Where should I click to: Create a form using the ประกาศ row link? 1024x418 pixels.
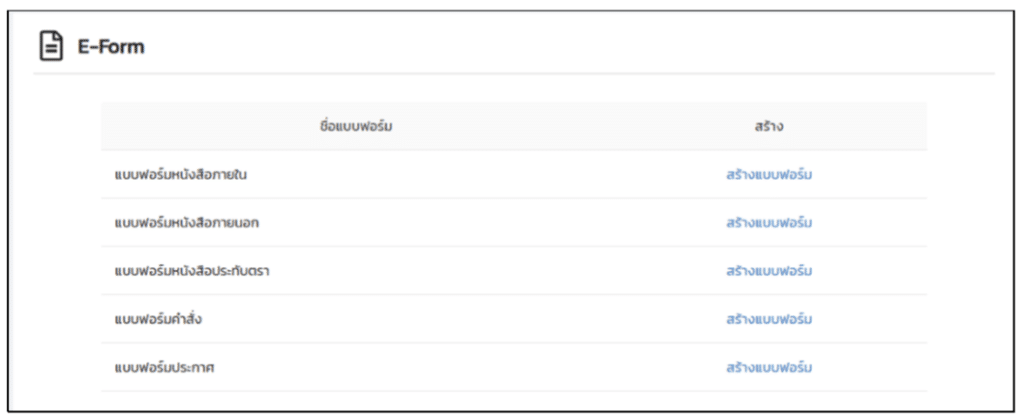pos(769,368)
